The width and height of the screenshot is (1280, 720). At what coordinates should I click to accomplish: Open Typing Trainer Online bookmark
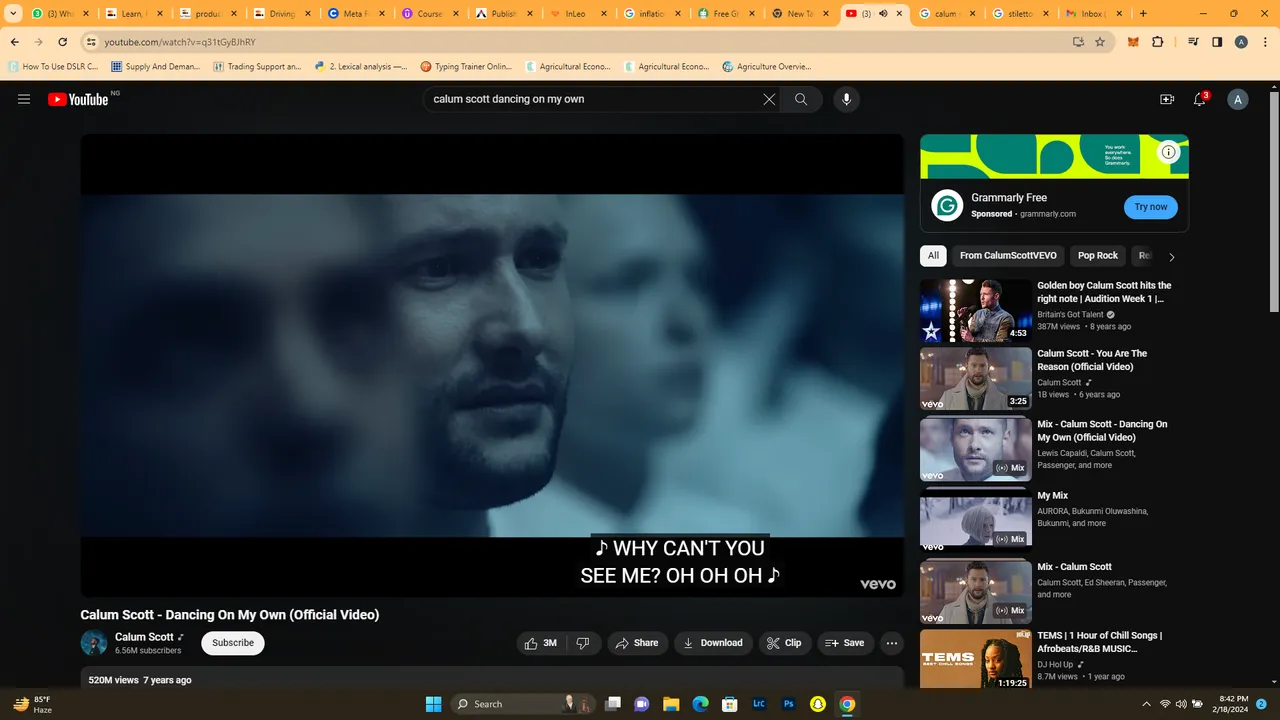pos(466,67)
